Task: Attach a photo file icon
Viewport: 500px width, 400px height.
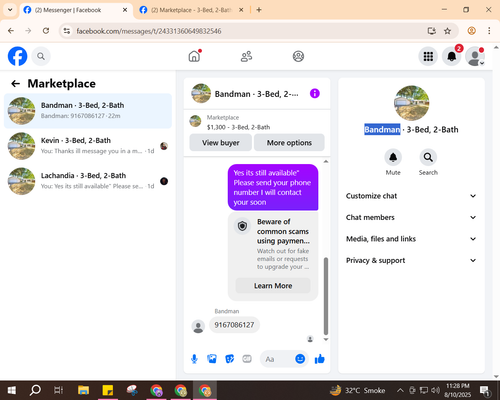Action: [212, 359]
